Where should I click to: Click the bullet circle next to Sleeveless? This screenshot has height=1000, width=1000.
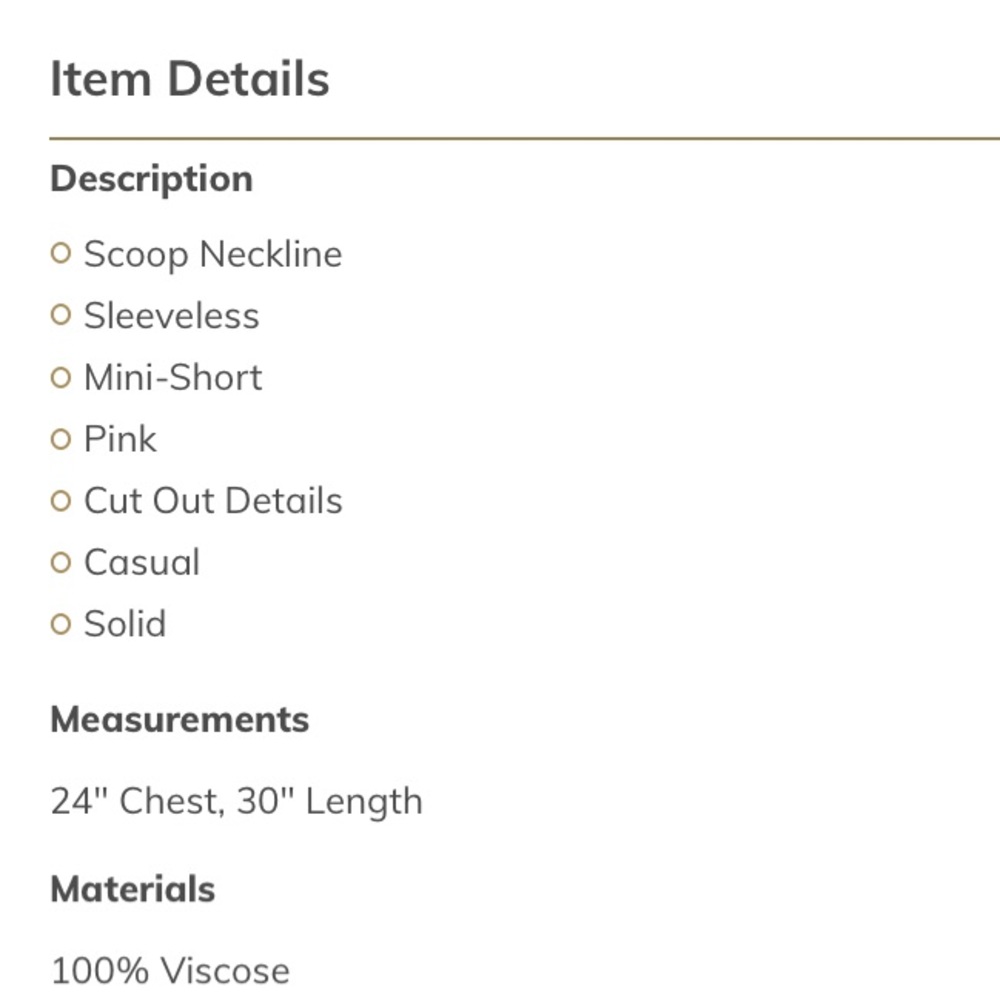[x=61, y=316]
